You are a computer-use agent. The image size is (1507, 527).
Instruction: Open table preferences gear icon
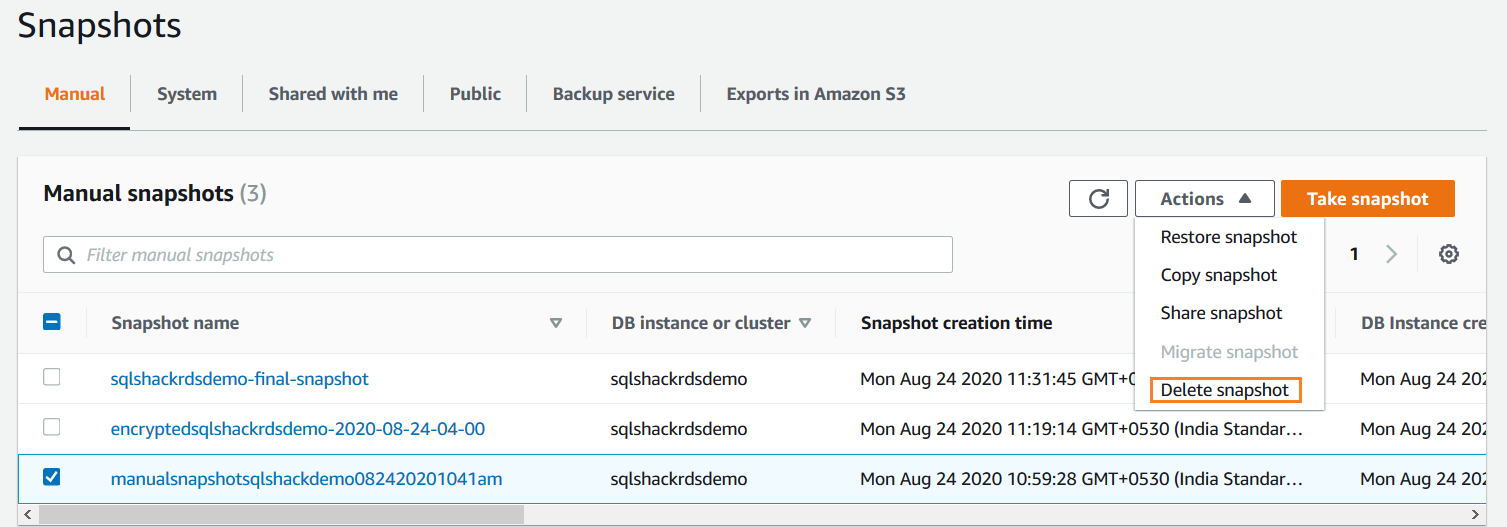(x=1448, y=254)
